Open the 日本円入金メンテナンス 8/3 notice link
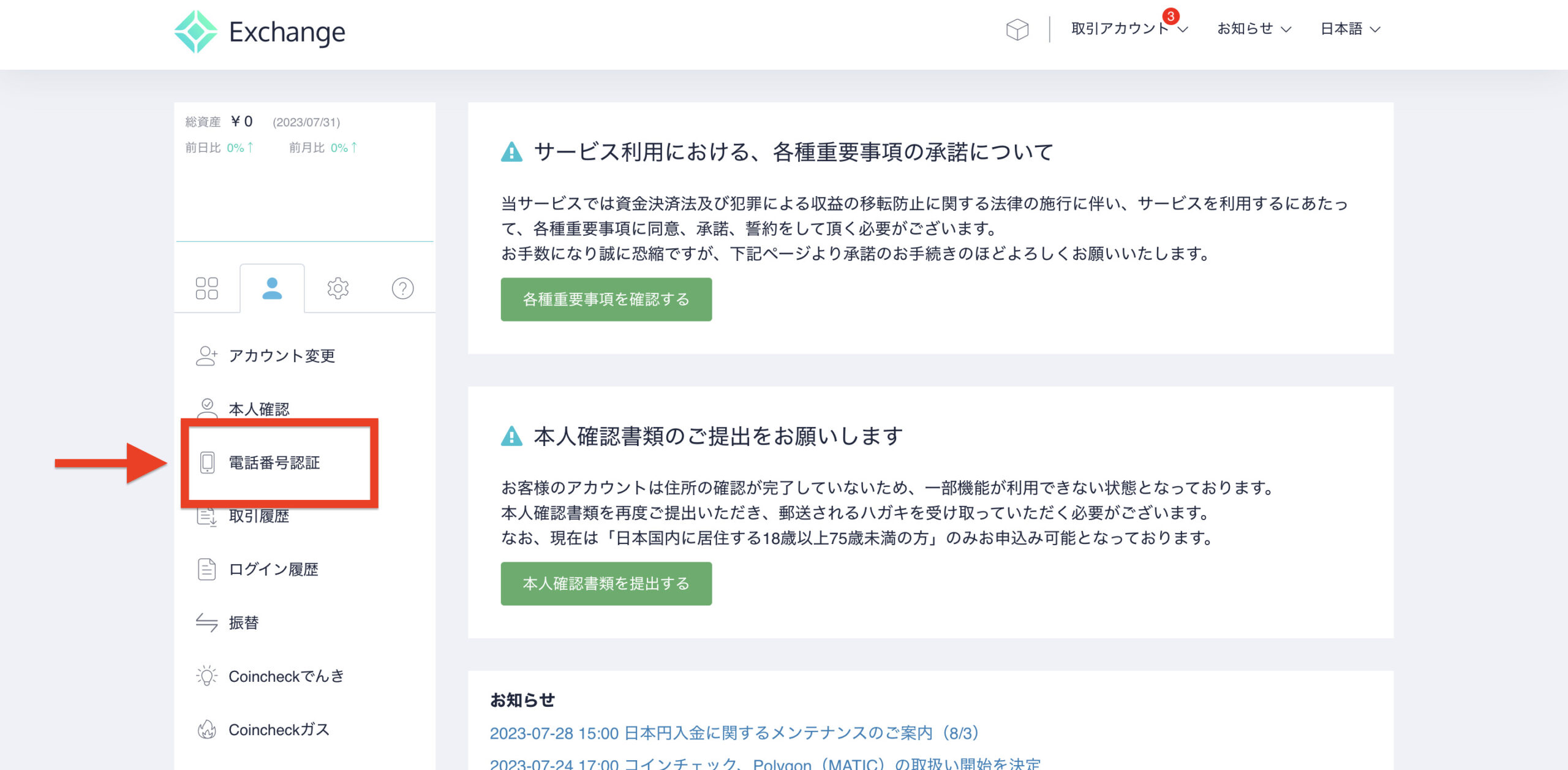 [x=734, y=733]
